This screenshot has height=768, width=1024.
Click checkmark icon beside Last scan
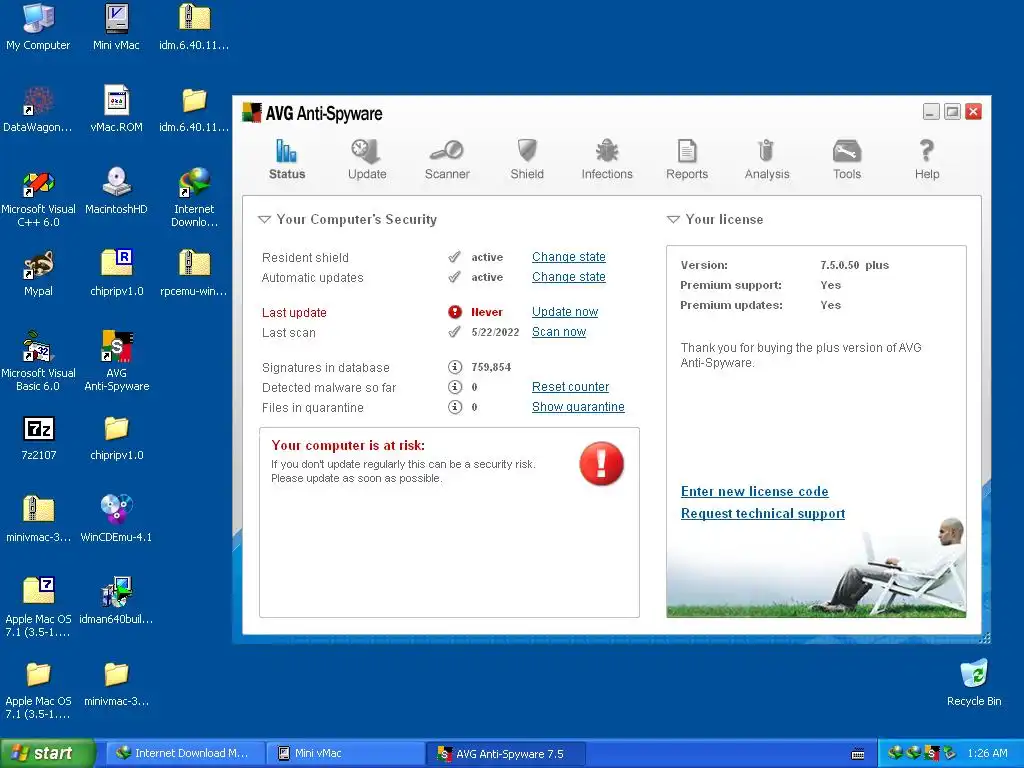(455, 332)
